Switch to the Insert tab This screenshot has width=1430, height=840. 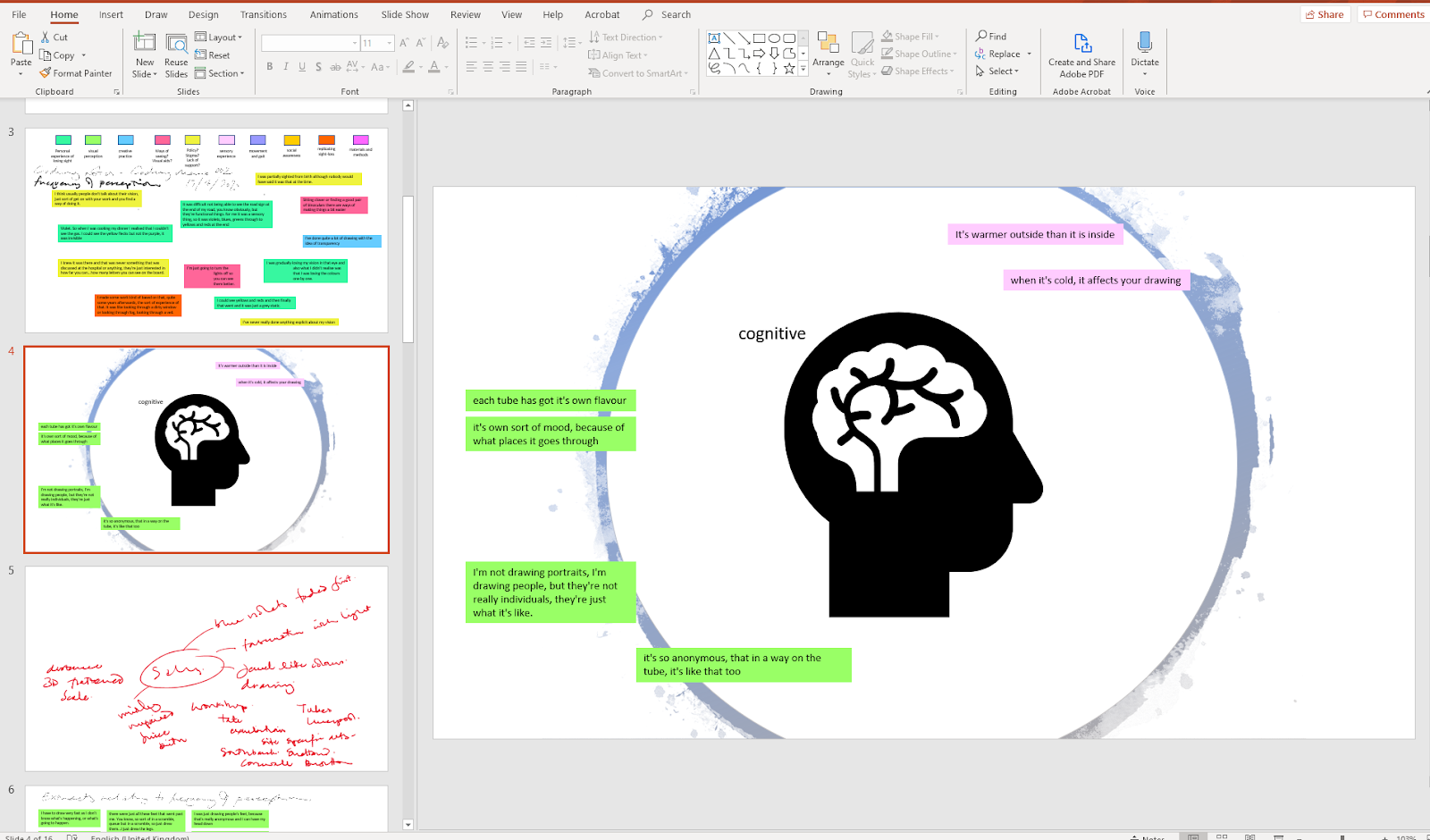(111, 14)
